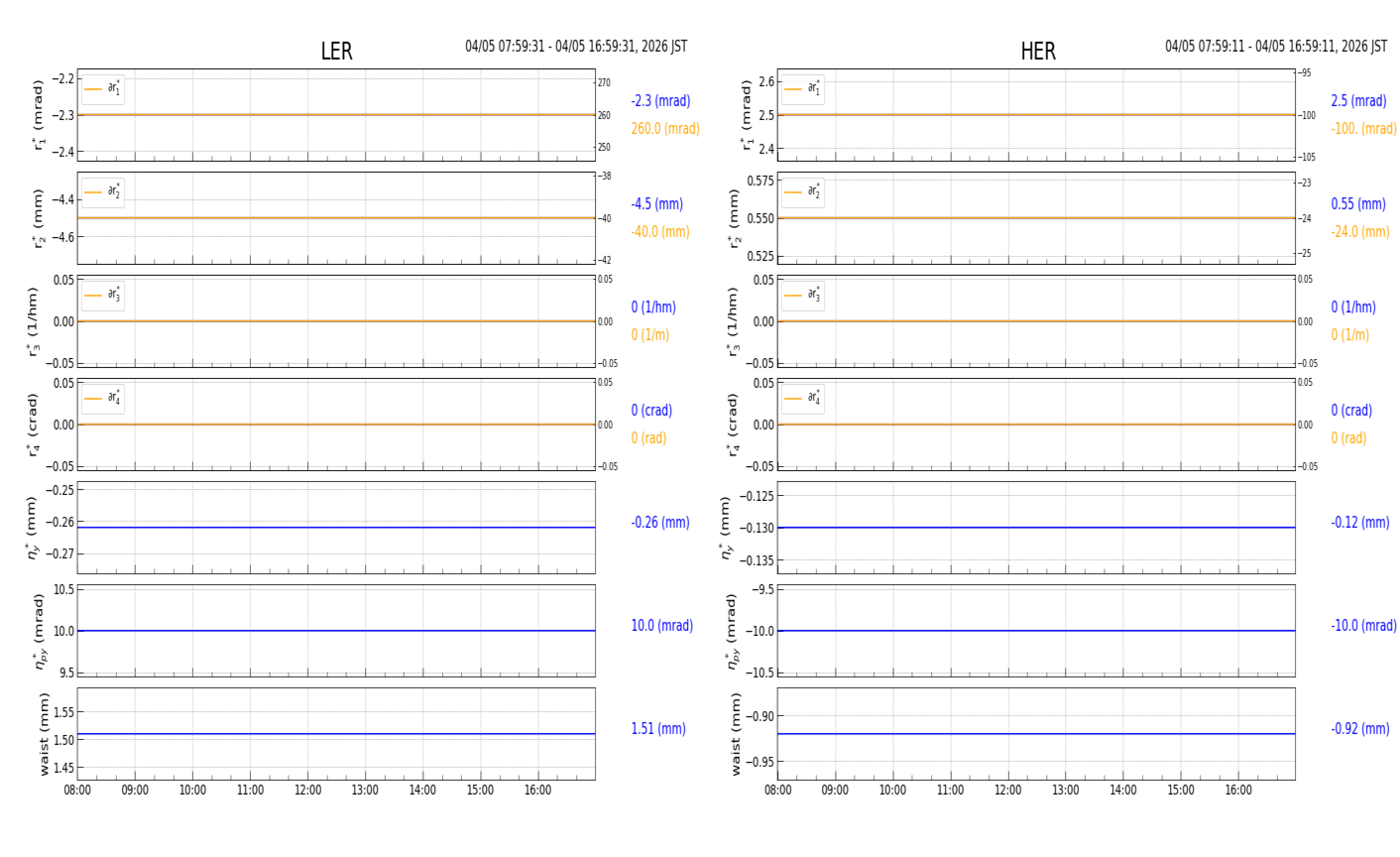Pick the LER "0 (crad)" value
1400x857 pixels.
[651, 411]
